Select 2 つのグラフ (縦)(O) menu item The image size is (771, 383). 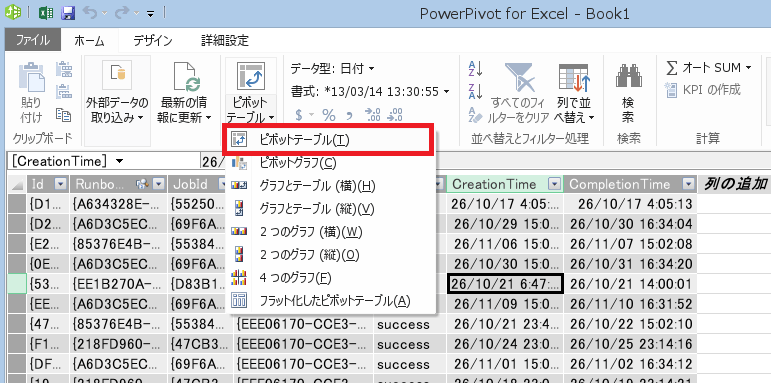click(330, 255)
